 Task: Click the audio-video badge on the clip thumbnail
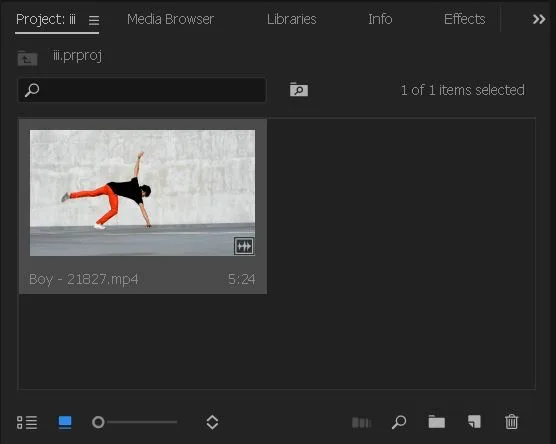tap(244, 246)
